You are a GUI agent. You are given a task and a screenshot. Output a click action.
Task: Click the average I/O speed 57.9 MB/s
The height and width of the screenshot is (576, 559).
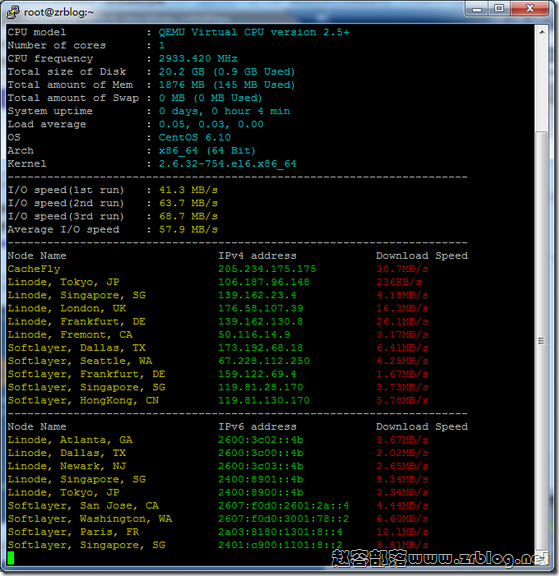(x=188, y=230)
